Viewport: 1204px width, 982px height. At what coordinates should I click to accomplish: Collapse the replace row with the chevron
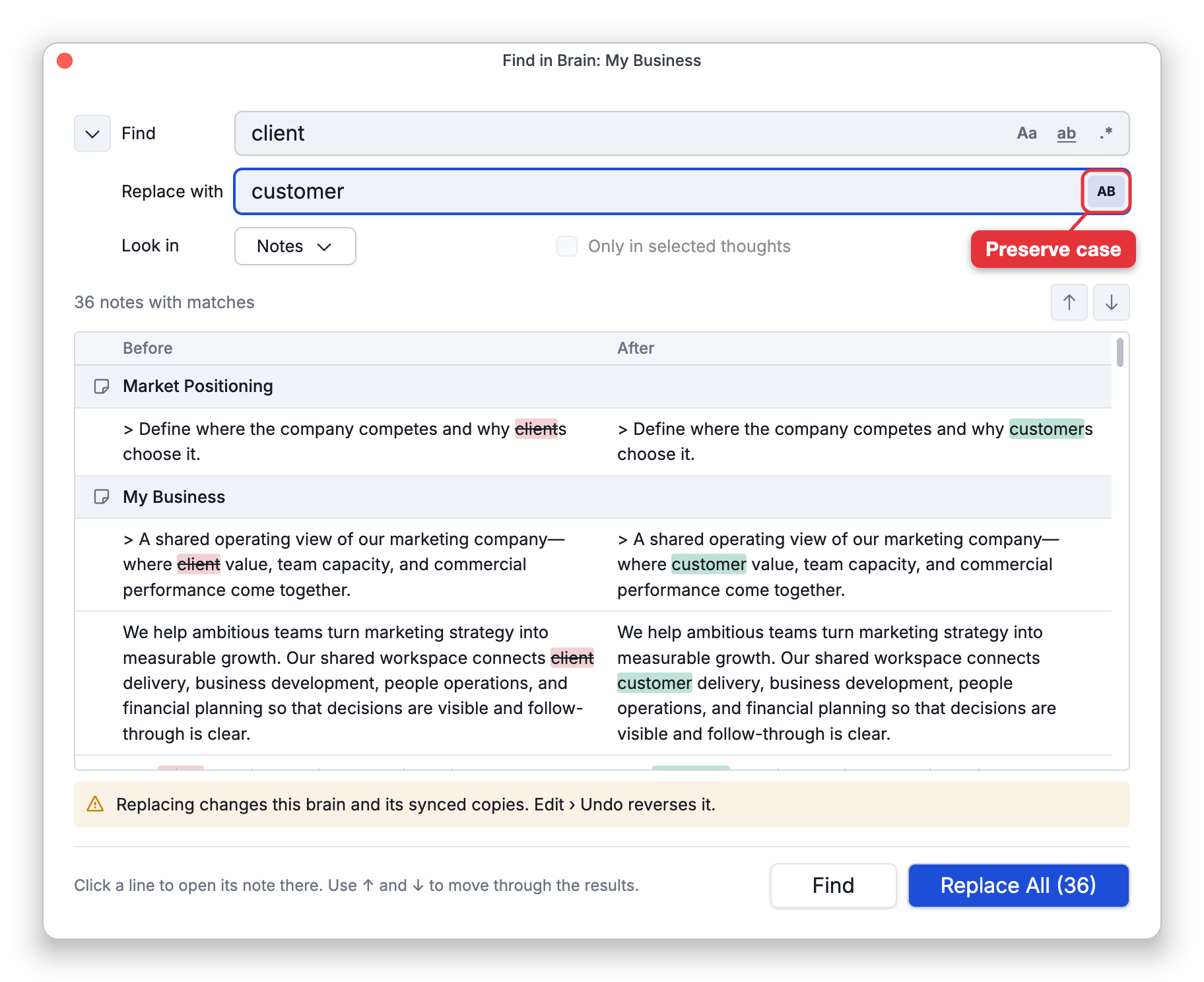[x=92, y=133]
